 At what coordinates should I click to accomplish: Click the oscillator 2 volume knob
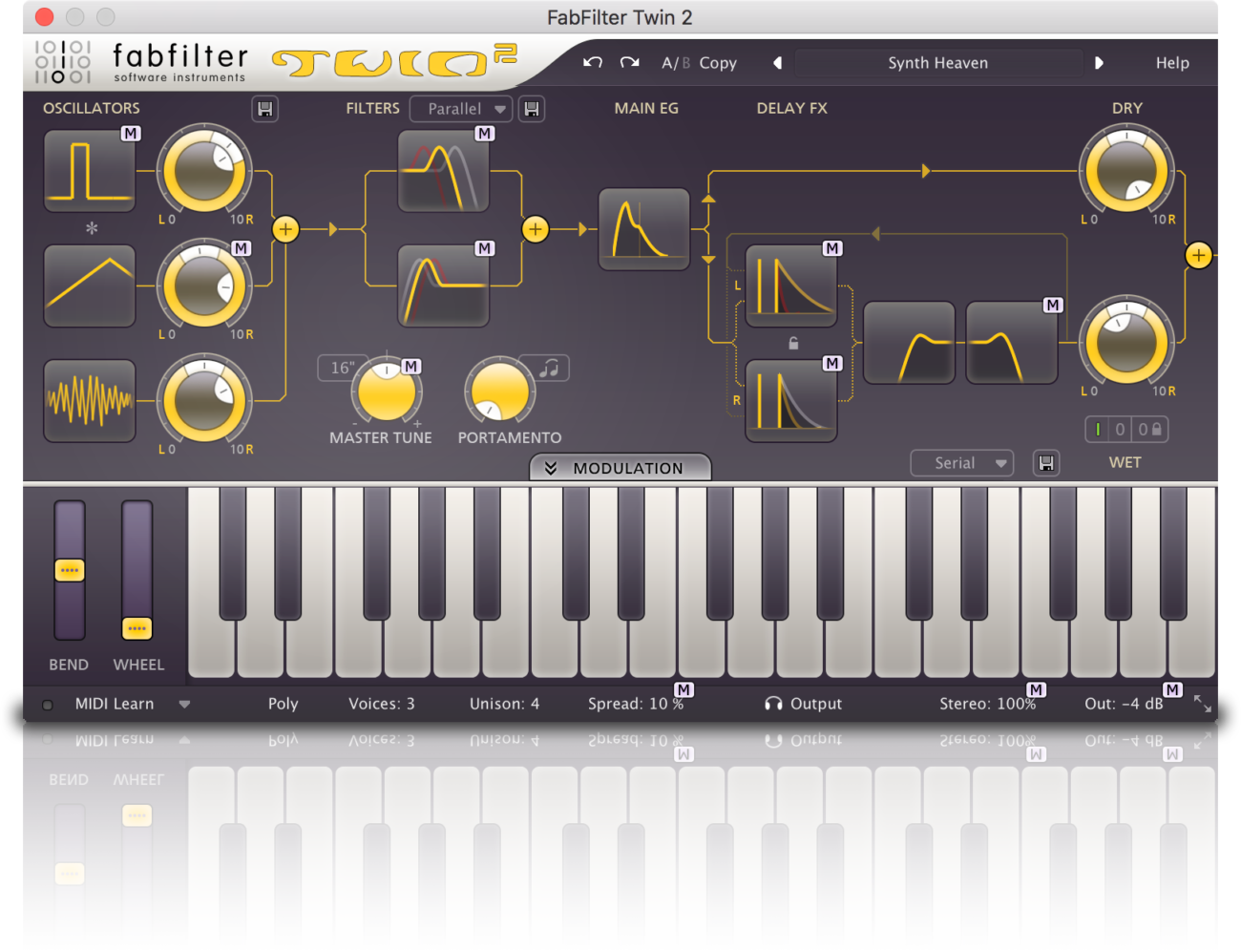pos(204,286)
